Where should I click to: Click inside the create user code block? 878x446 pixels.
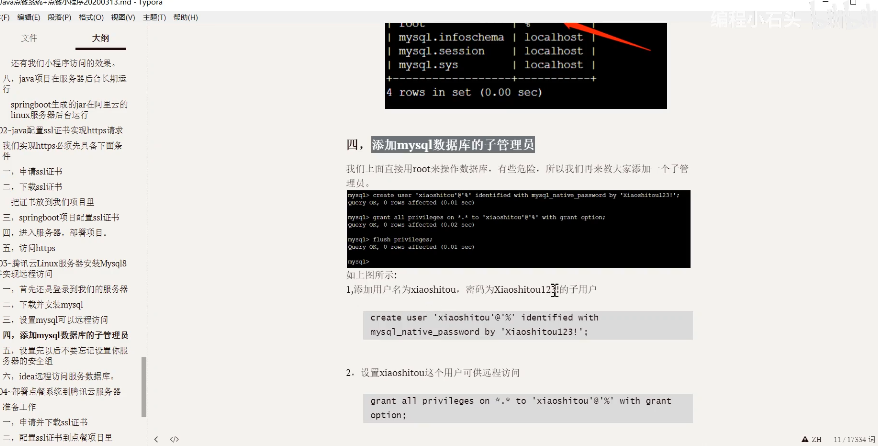527,325
